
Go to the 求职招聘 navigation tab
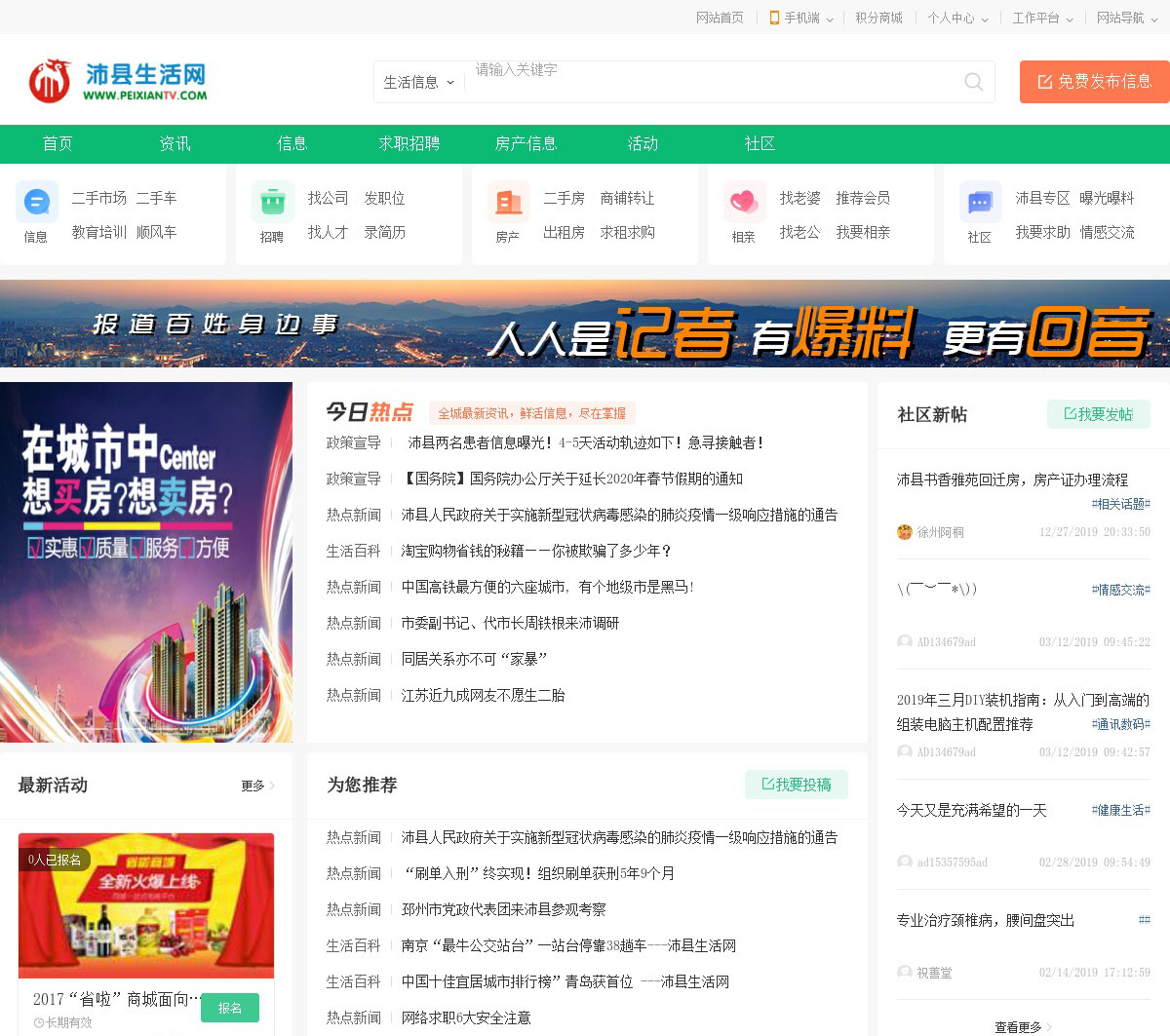click(409, 143)
